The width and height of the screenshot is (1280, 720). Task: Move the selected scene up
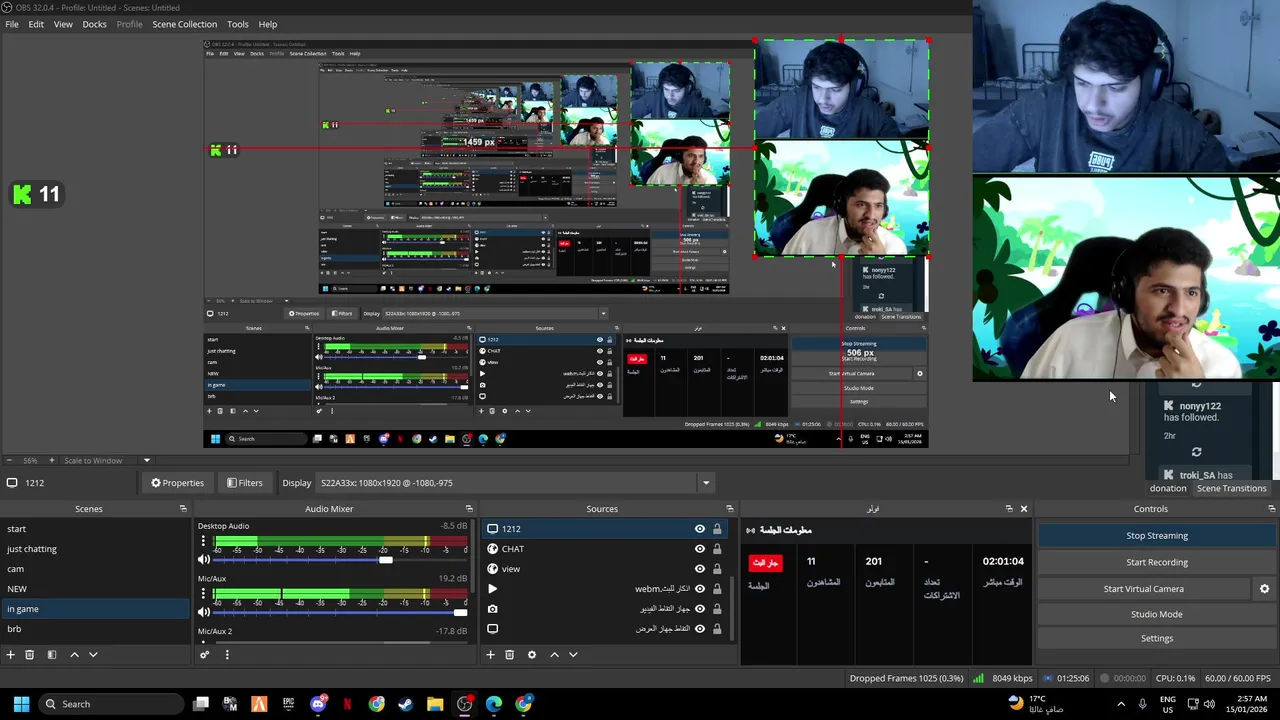coord(74,654)
